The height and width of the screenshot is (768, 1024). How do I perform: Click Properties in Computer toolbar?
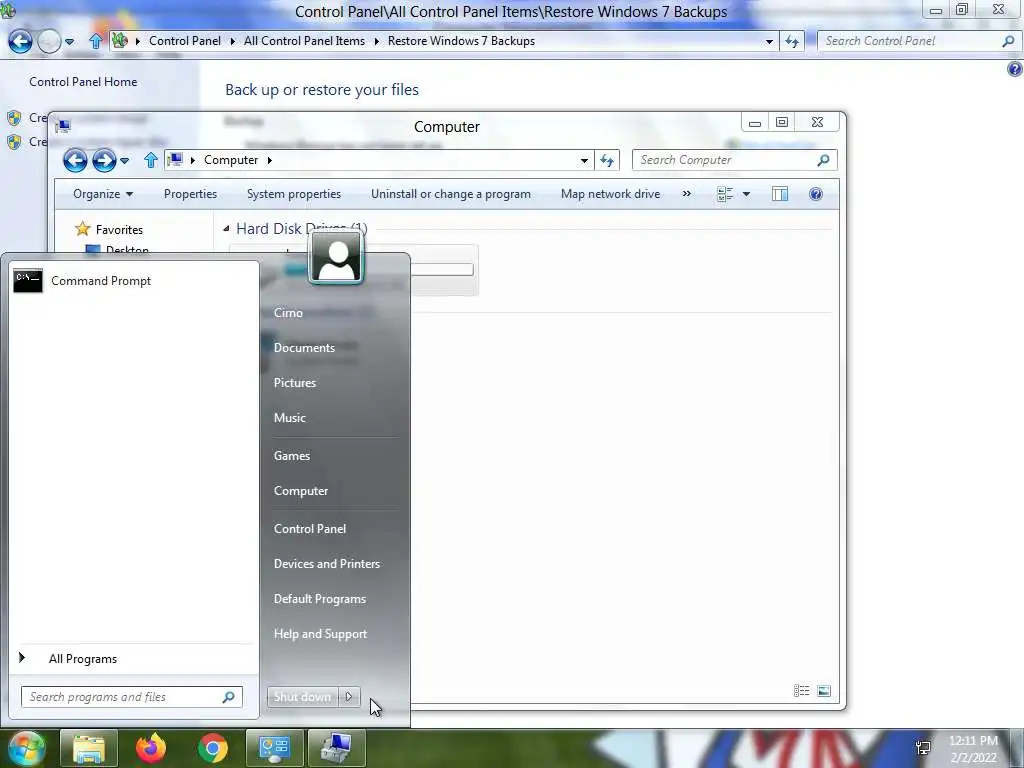coord(190,194)
